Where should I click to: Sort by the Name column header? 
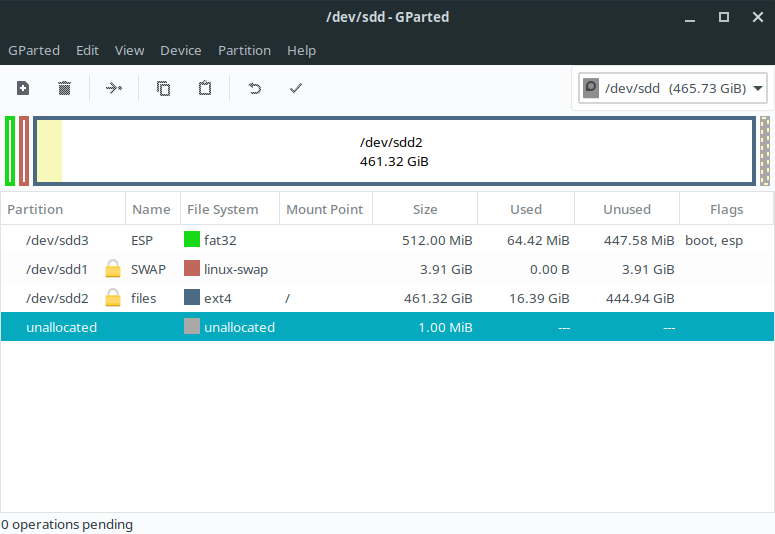coord(153,209)
